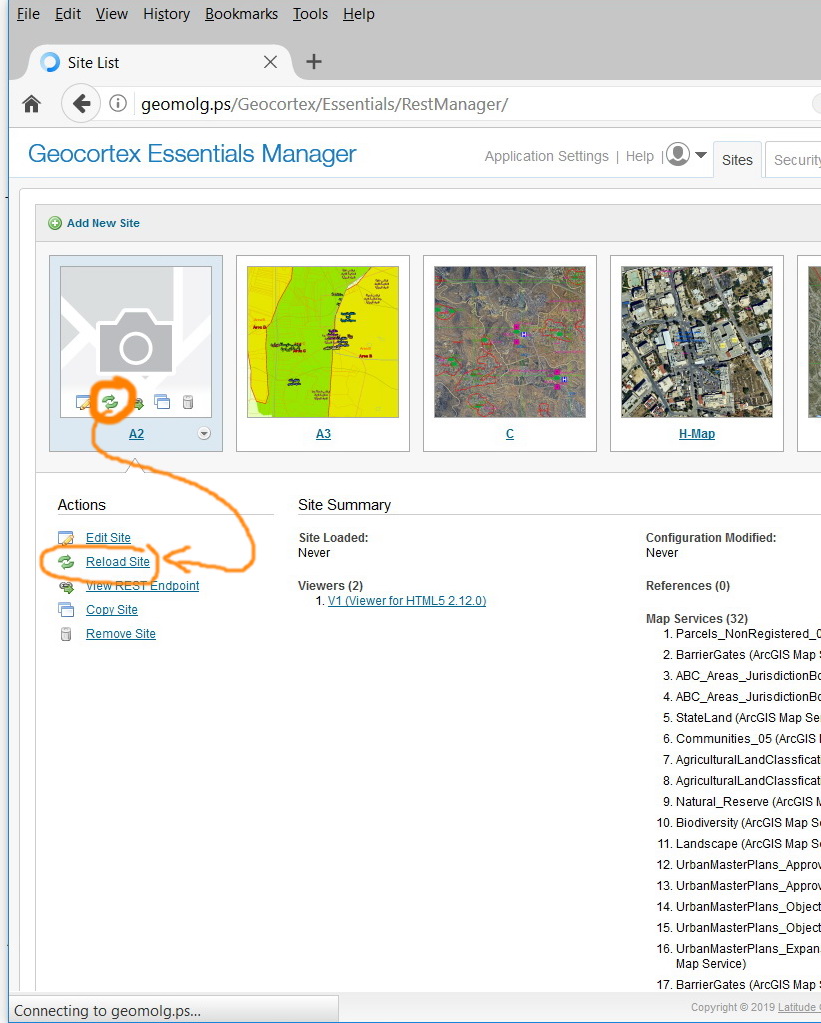Open the Bookmarks menu
The width and height of the screenshot is (821, 1023).
tap(241, 14)
